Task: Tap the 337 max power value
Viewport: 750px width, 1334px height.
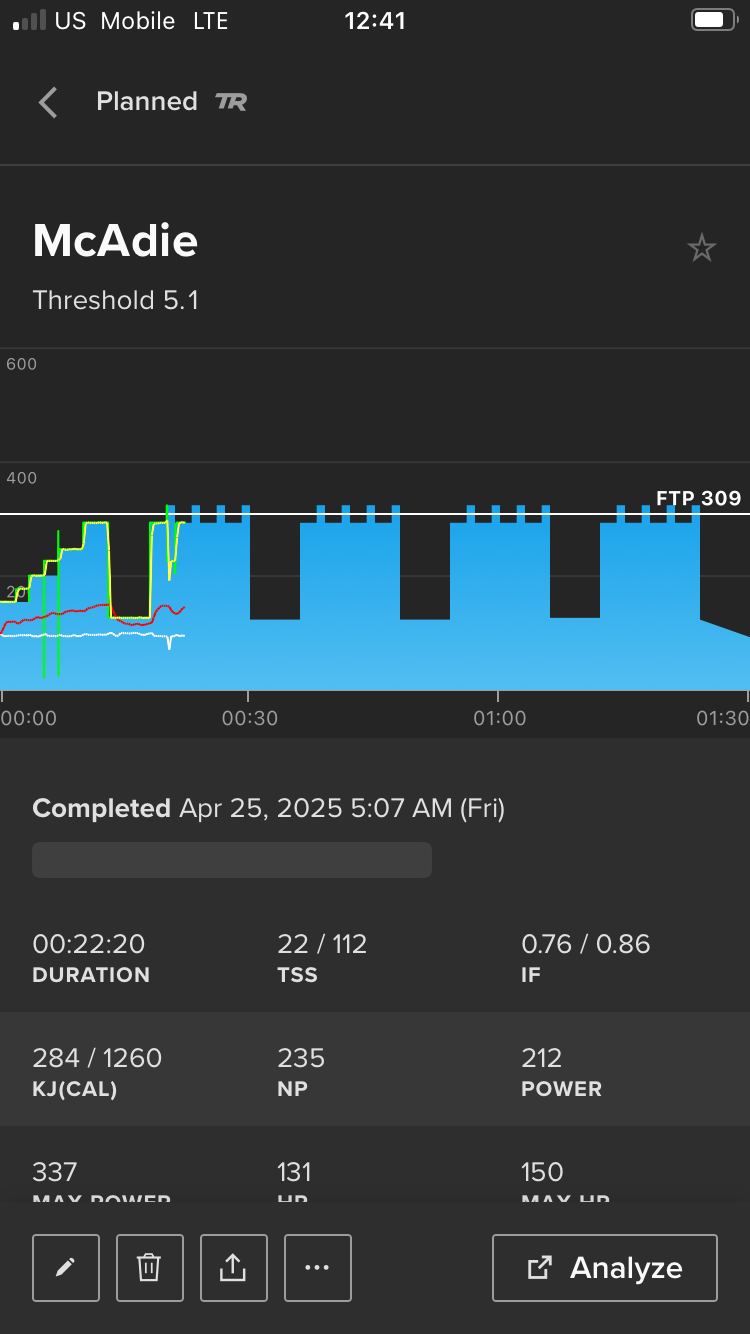Action: click(55, 1172)
